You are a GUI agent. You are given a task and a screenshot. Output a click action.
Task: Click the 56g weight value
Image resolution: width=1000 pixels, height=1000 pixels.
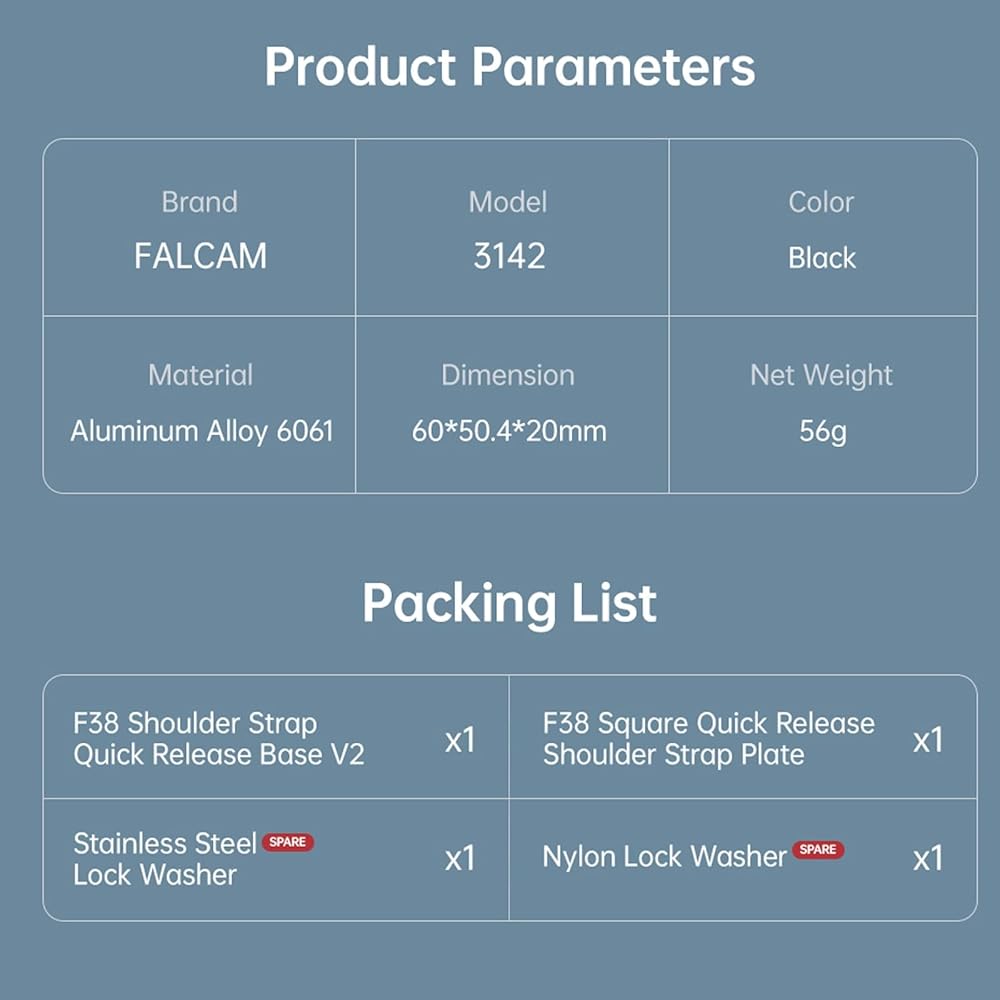822,432
